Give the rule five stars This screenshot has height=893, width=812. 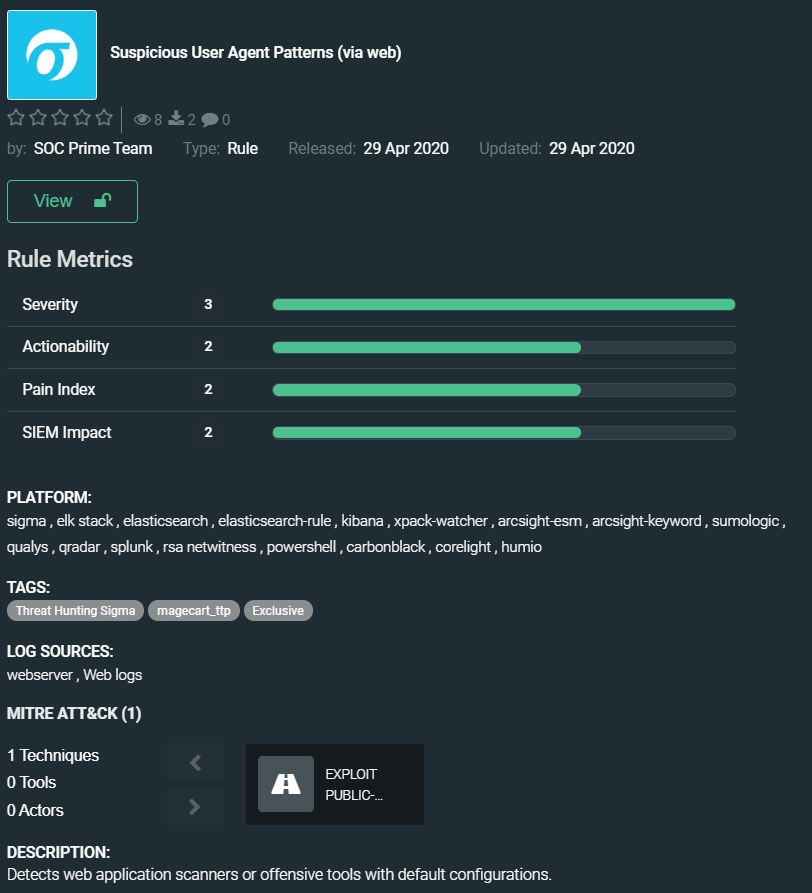[104, 118]
